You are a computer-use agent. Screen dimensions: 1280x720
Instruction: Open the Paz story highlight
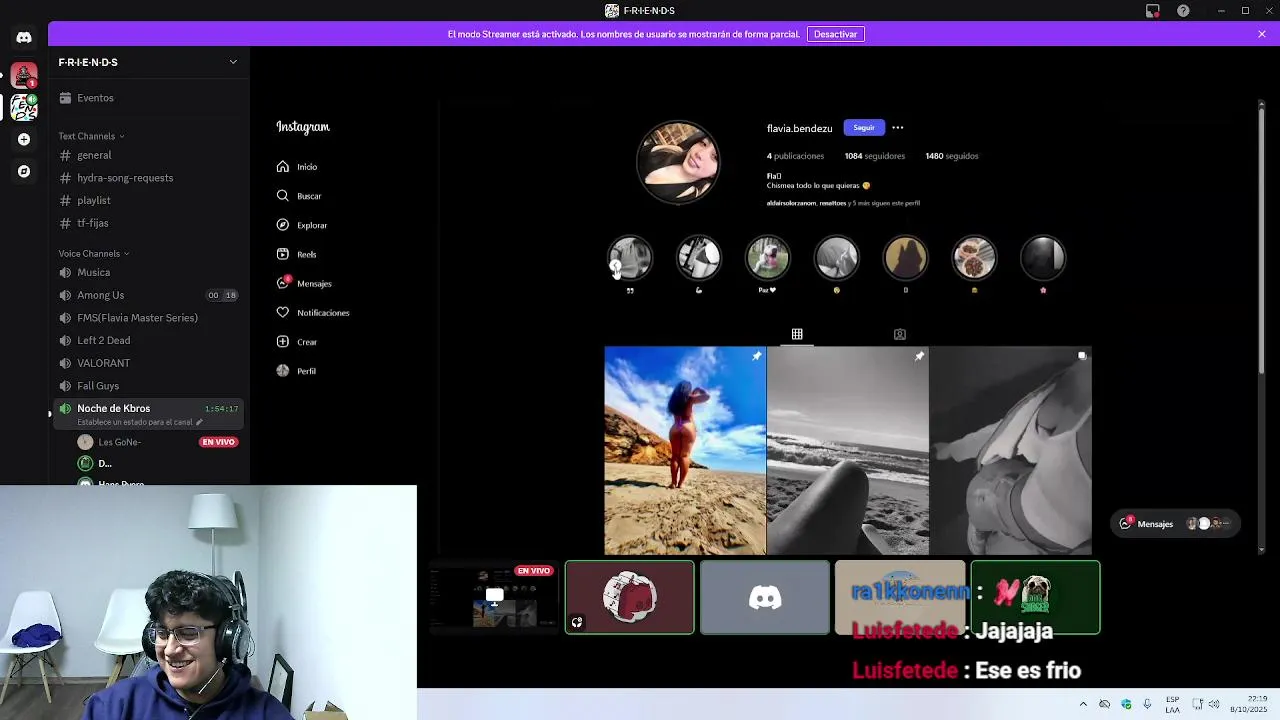767,258
